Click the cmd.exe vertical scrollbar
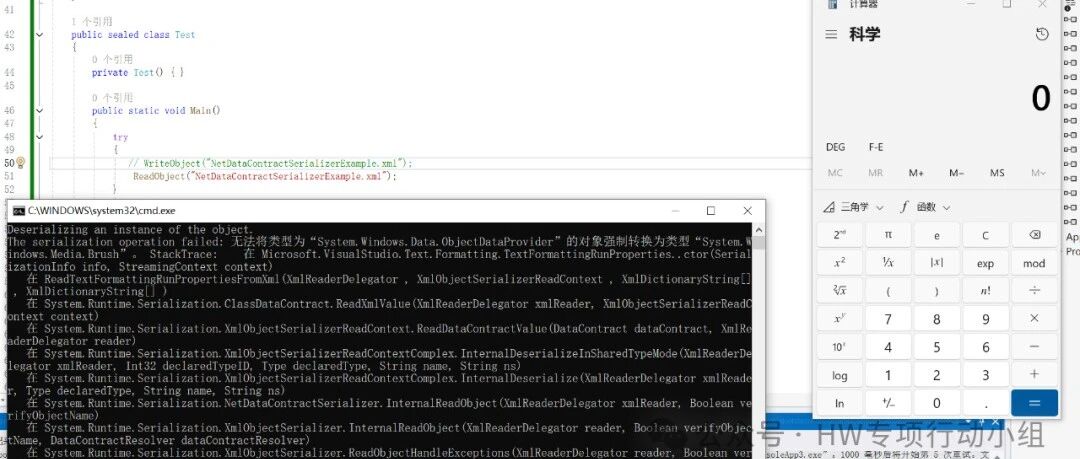This screenshot has height=459, width=1080. (x=758, y=340)
